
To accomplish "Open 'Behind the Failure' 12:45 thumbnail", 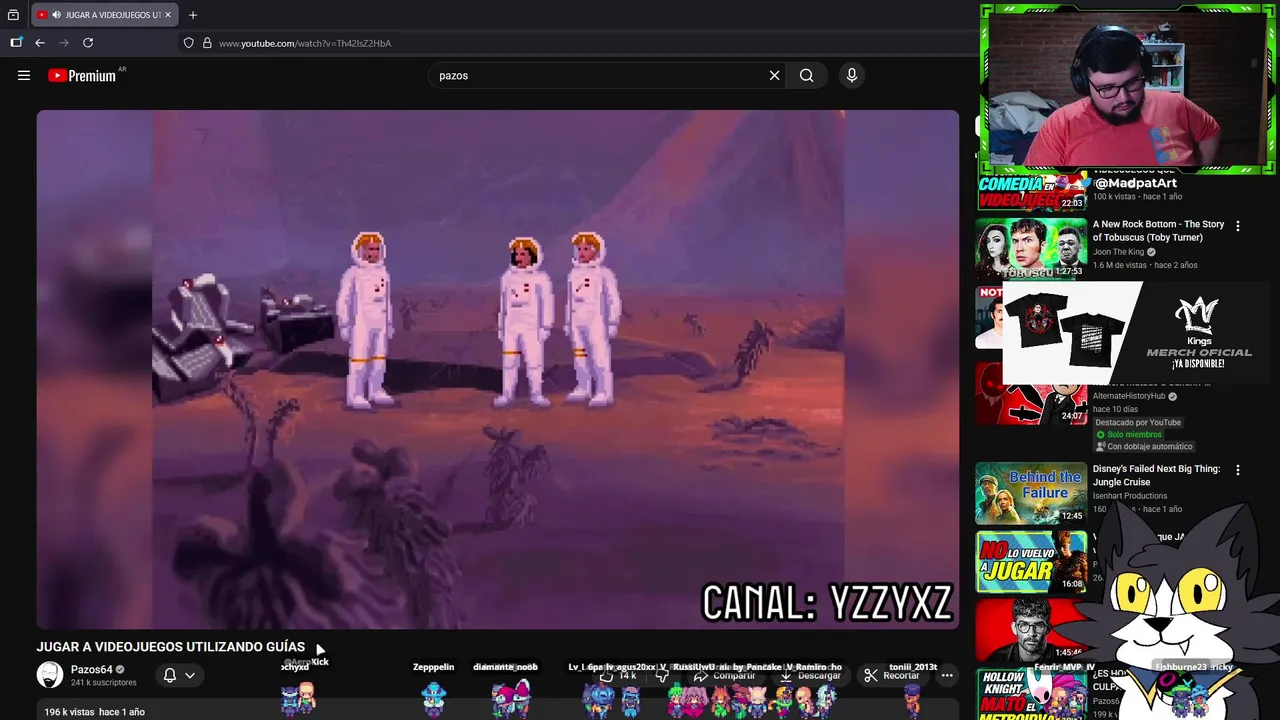I will [x=1031, y=493].
